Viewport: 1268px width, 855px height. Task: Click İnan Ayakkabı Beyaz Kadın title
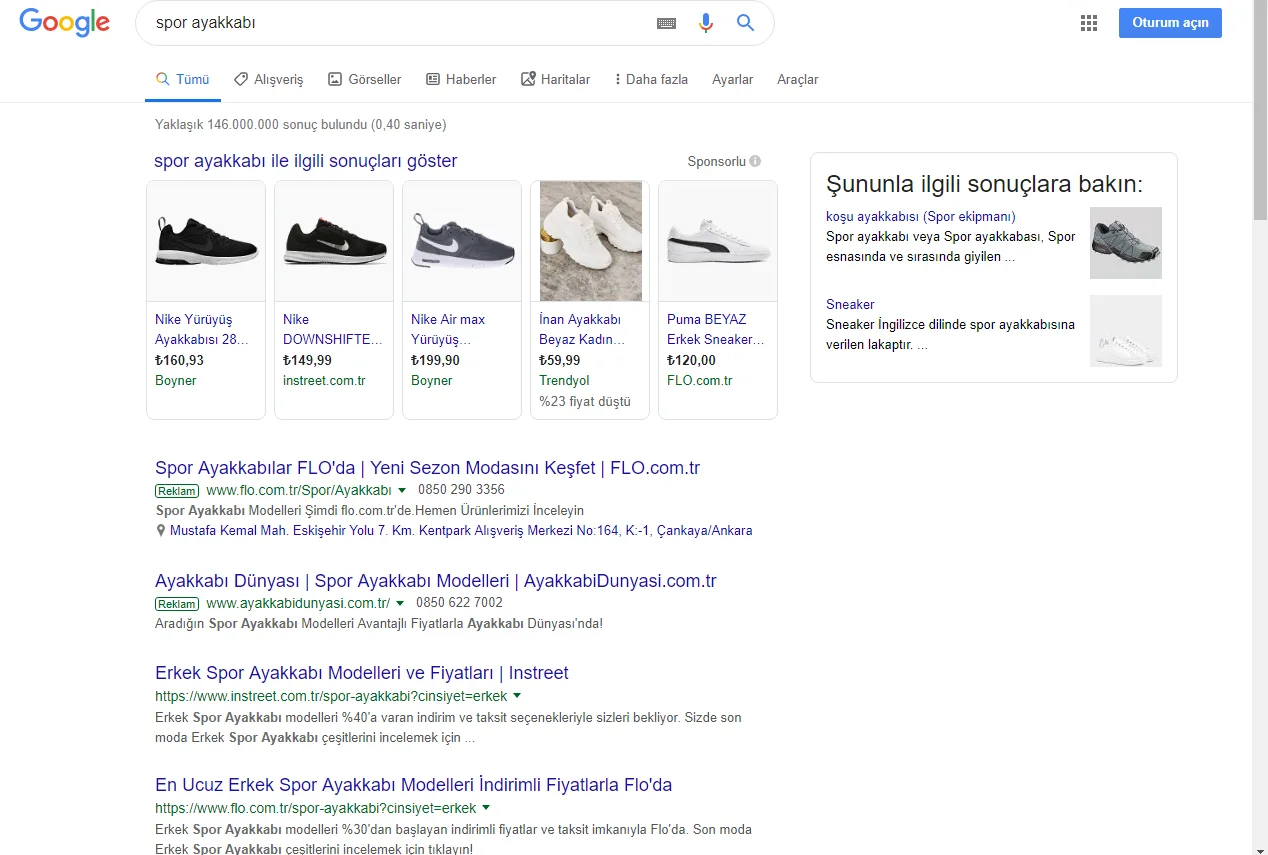pyautogui.click(x=582, y=329)
